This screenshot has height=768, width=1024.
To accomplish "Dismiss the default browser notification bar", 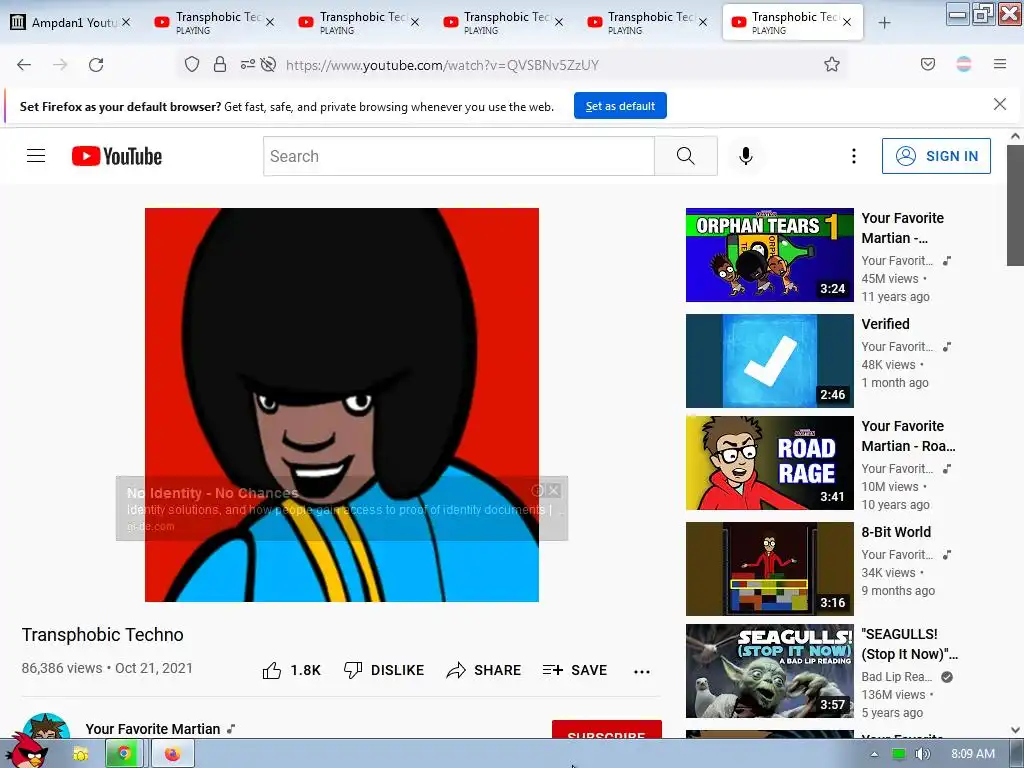I will (x=999, y=104).
